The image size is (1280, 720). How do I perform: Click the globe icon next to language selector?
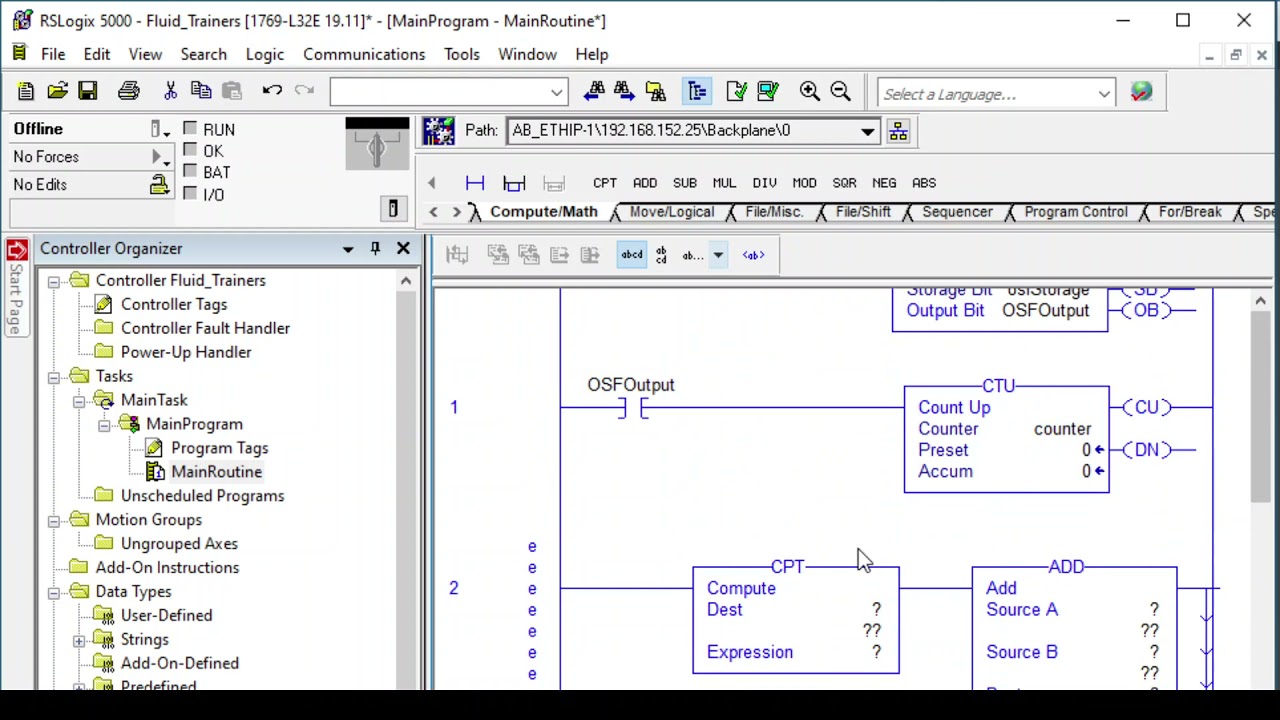pyautogui.click(x=1141, y=93)
